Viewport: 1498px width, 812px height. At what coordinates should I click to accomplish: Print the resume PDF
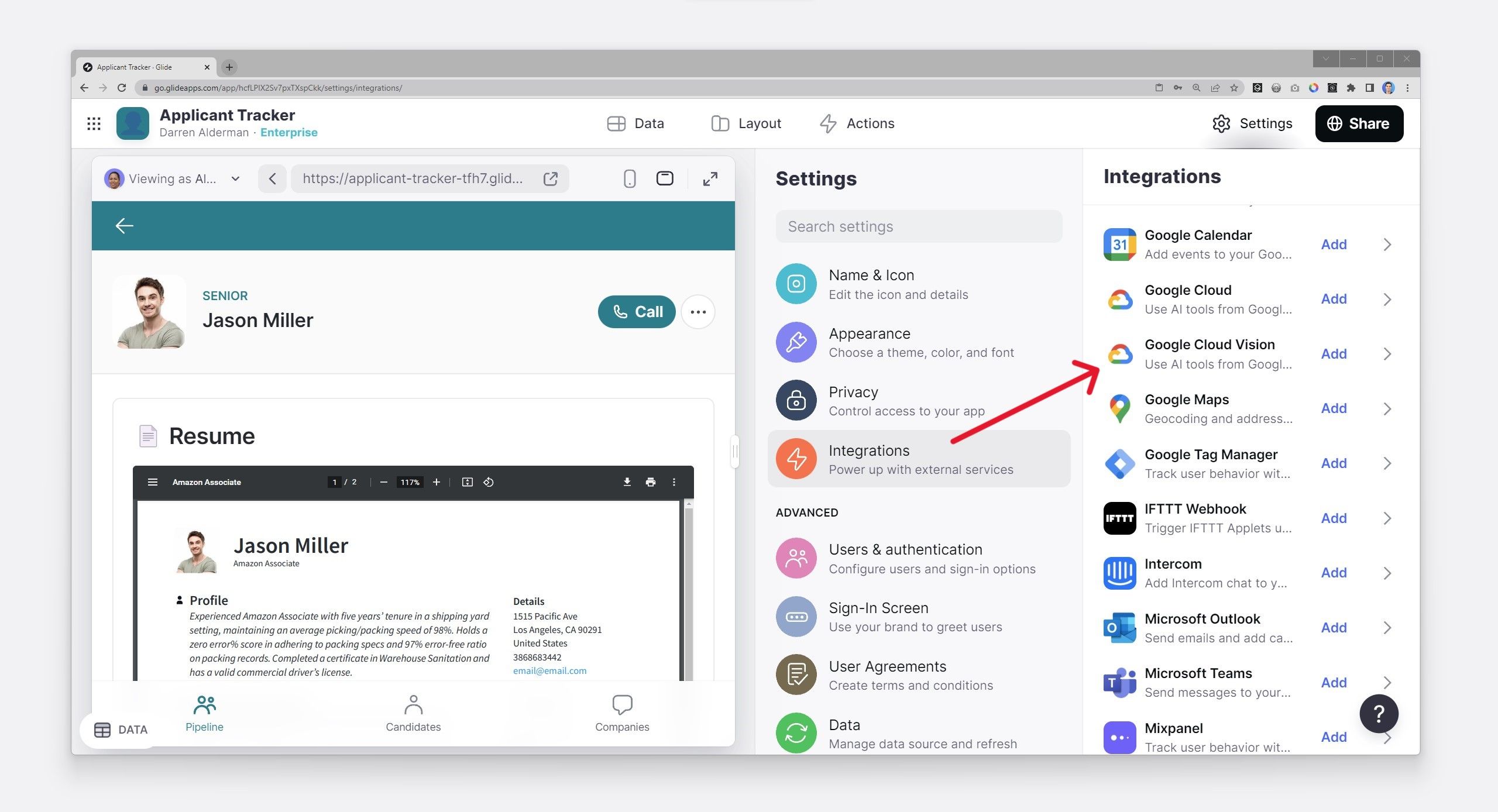(x=650, y=482)
